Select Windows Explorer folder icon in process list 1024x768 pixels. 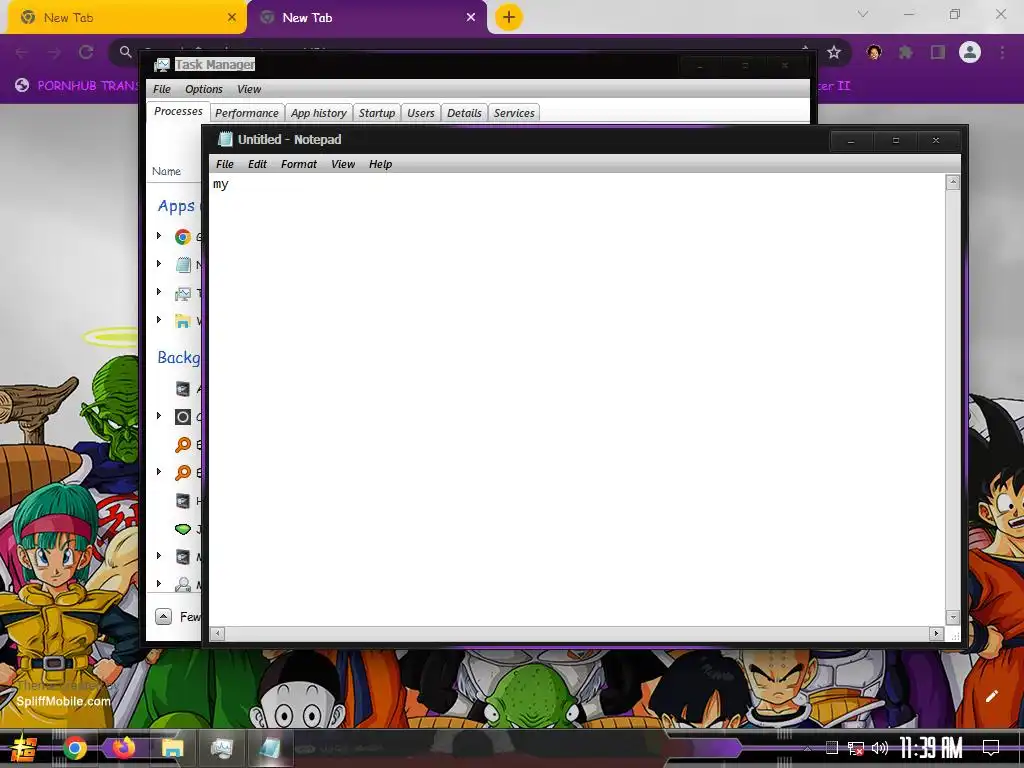tap(183, 321)
